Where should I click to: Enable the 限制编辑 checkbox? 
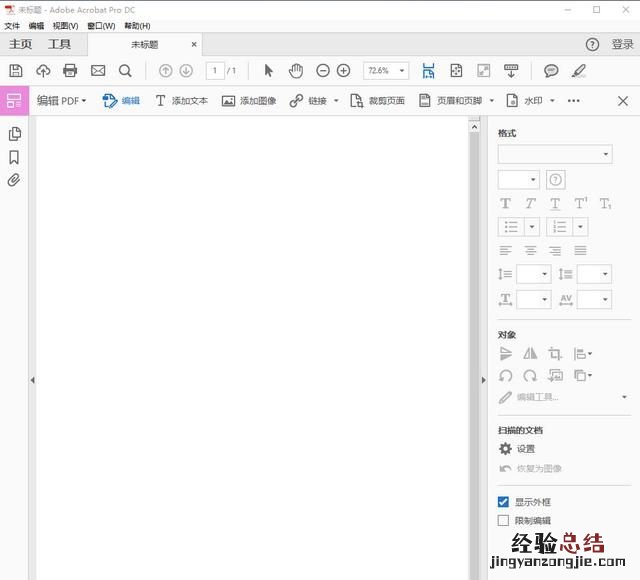[x=504, y=521]
